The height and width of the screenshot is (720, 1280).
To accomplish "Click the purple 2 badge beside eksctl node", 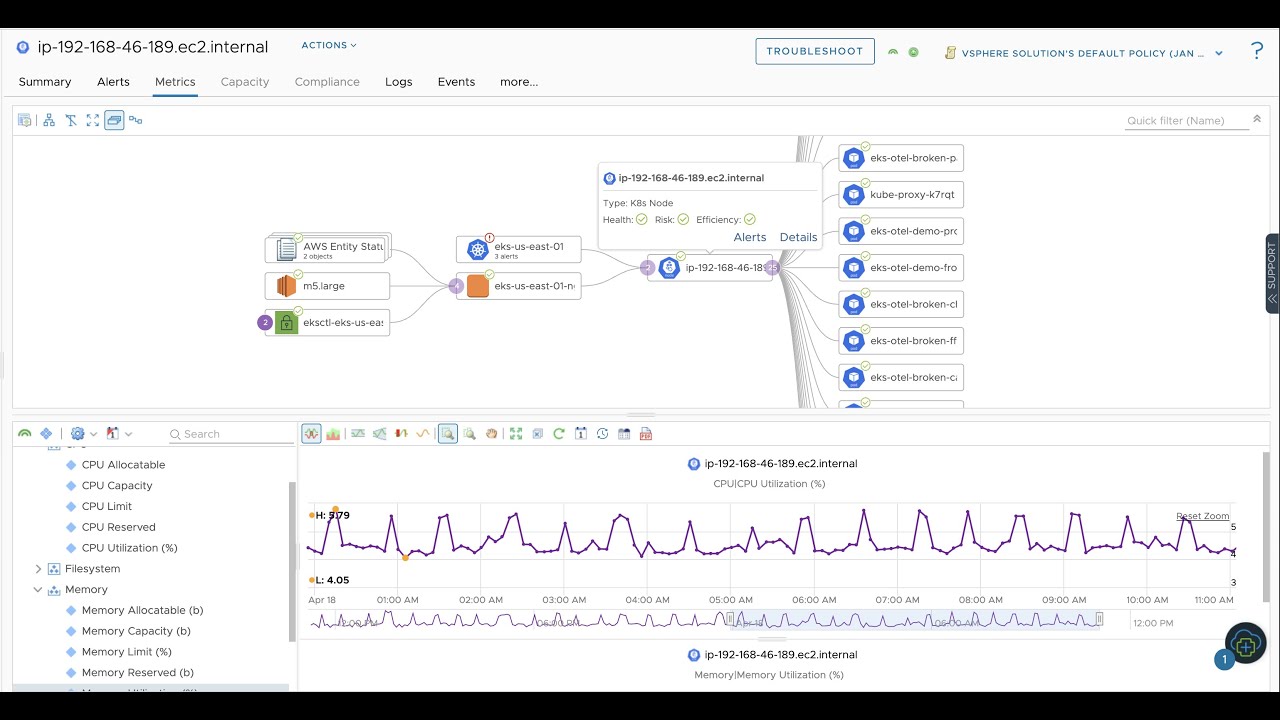I will [x=264, y=322].
